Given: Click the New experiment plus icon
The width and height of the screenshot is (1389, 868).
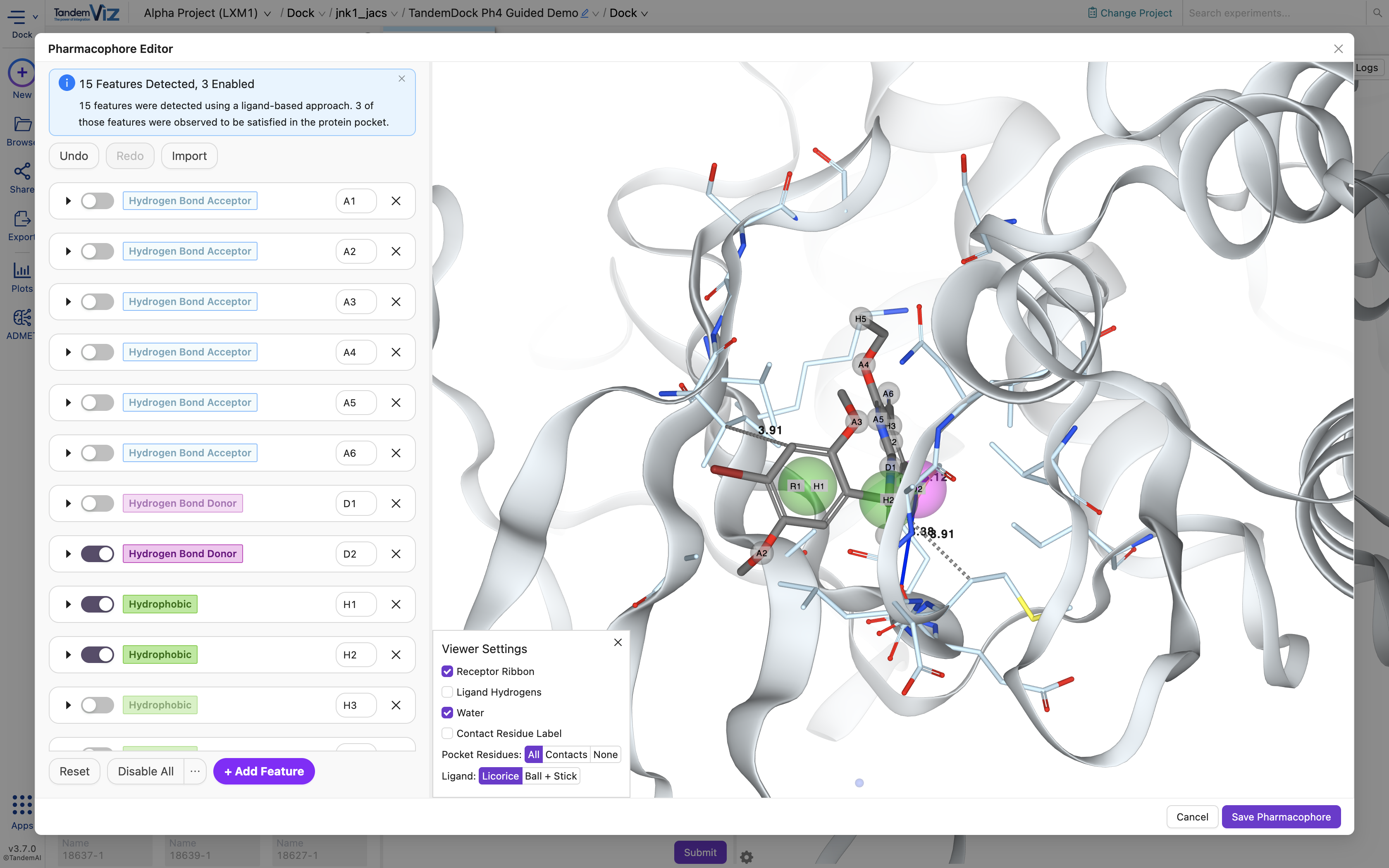Looking at the screenshot, I should pos(22,73).
